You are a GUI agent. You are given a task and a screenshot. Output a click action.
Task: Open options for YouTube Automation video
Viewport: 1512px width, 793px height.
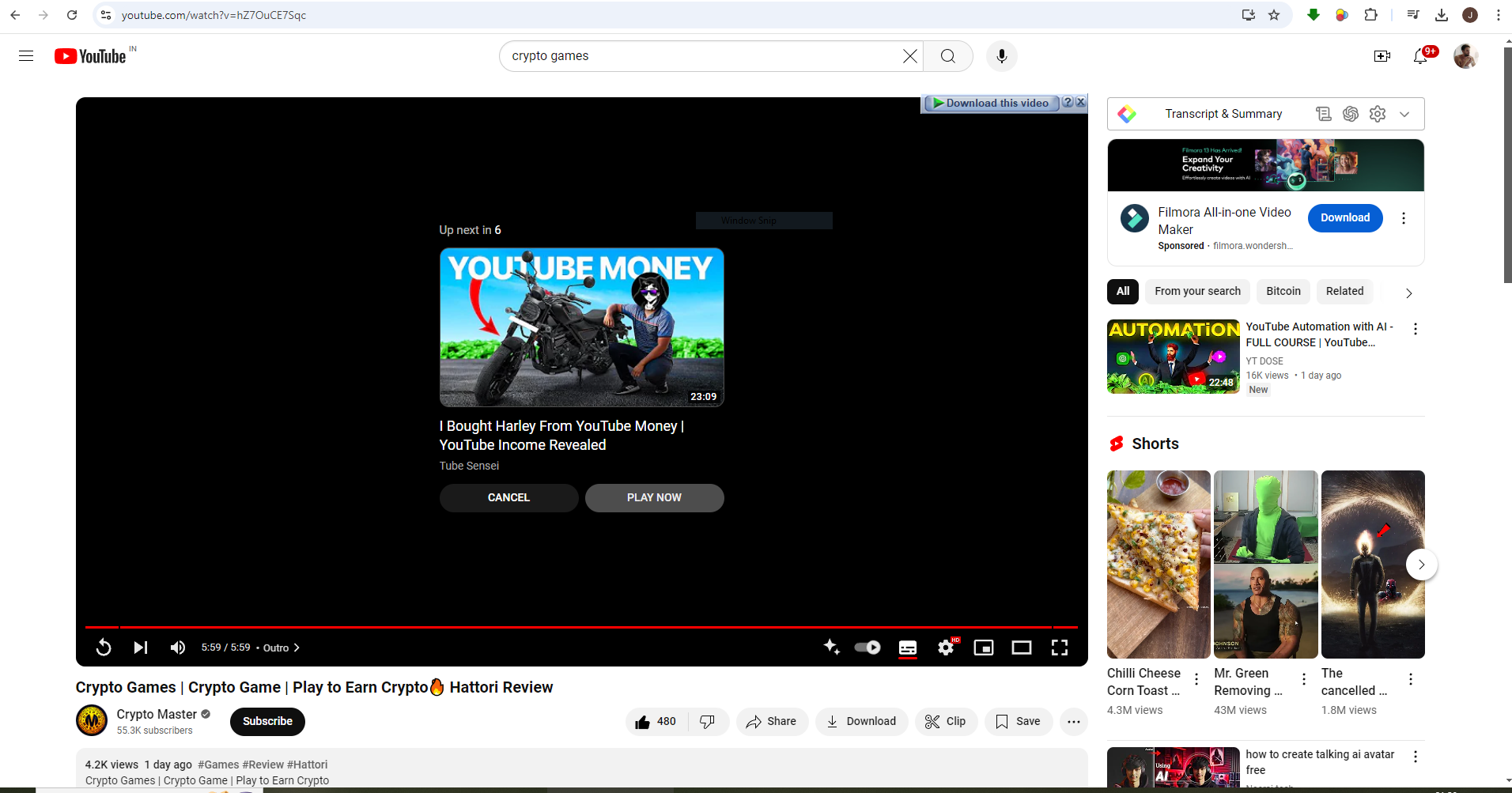[x=1416, y=329]
